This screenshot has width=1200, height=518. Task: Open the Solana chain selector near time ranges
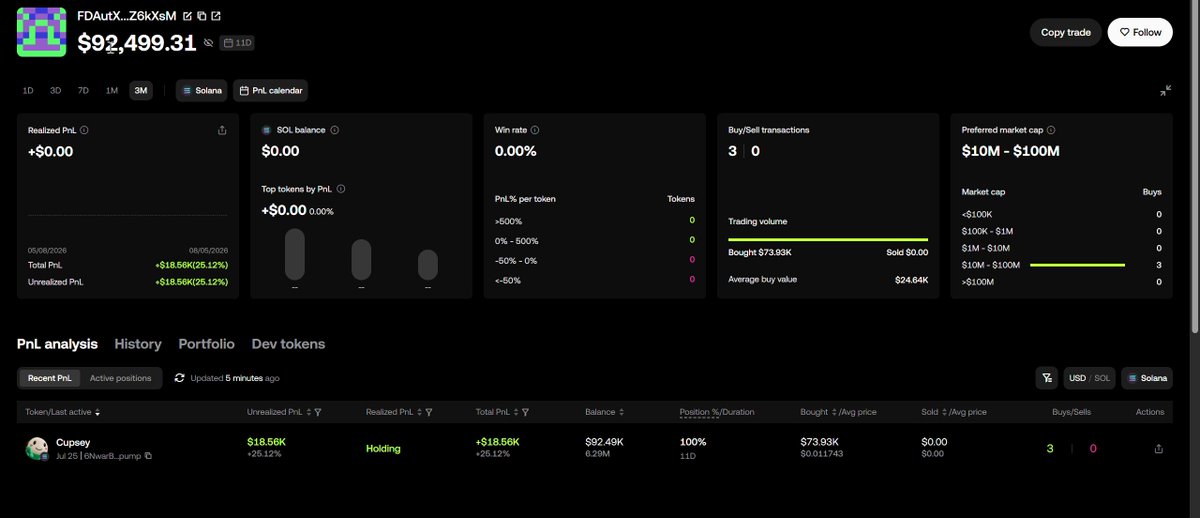[x=202, y=90]
